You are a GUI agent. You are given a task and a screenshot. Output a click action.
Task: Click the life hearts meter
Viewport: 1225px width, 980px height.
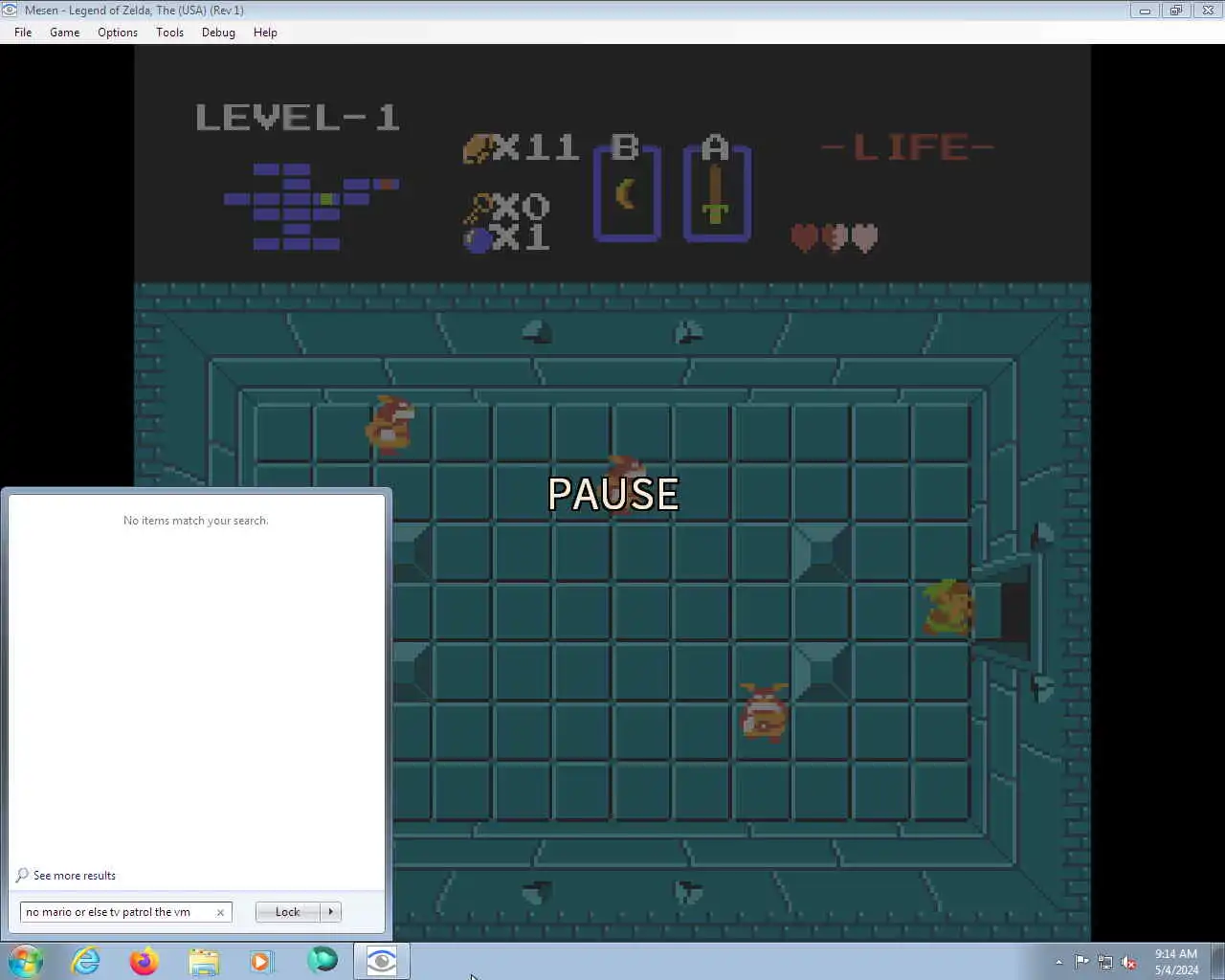(x=835, y=237)
